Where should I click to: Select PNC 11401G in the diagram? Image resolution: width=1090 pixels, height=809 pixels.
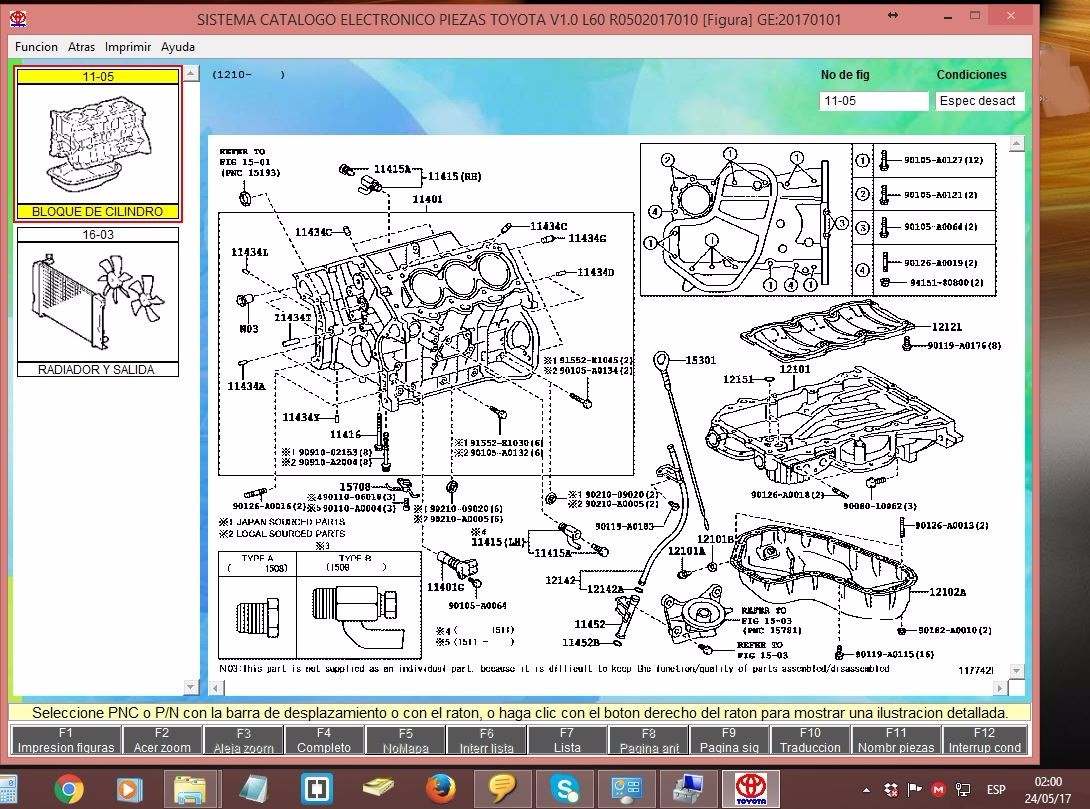click(446, 587)
